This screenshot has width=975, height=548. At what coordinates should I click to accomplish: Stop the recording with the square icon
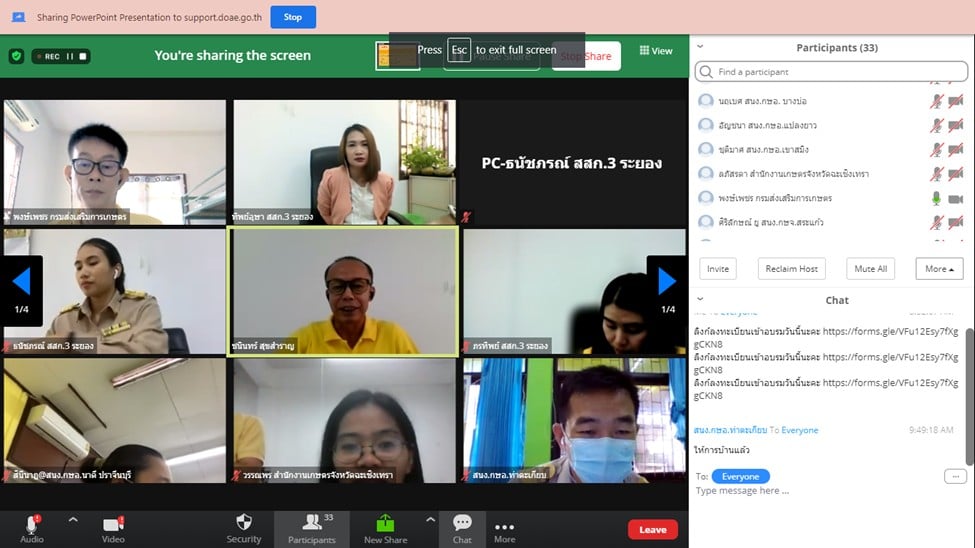coord(83,56)
